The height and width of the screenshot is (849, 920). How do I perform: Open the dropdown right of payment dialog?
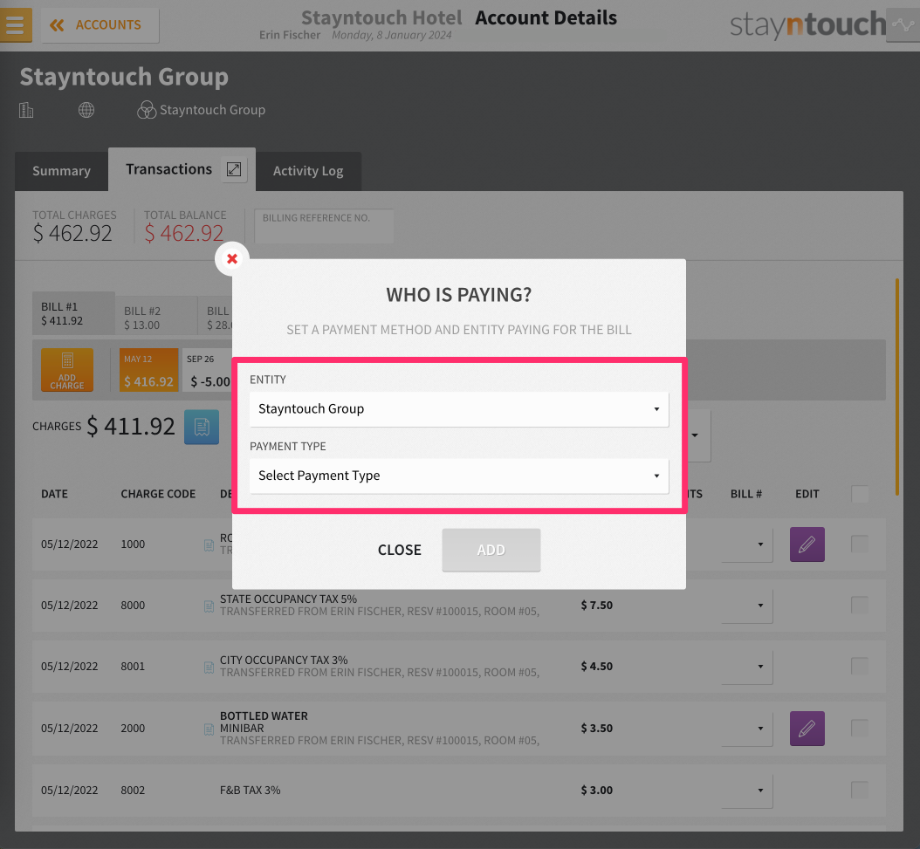pos(698,435)
